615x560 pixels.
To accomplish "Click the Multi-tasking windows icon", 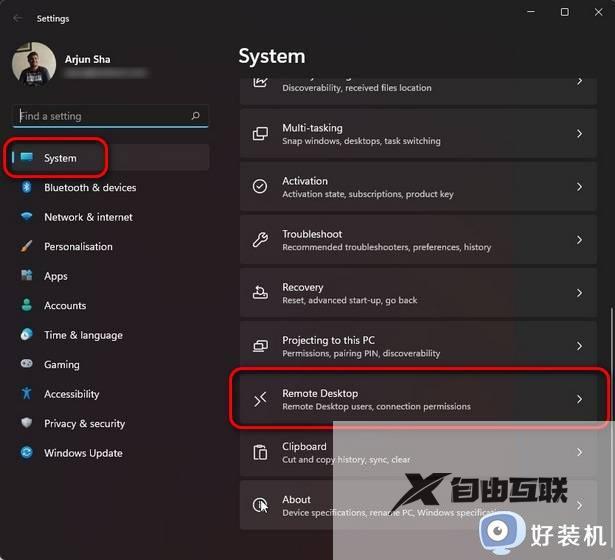I will coord(260,134).
